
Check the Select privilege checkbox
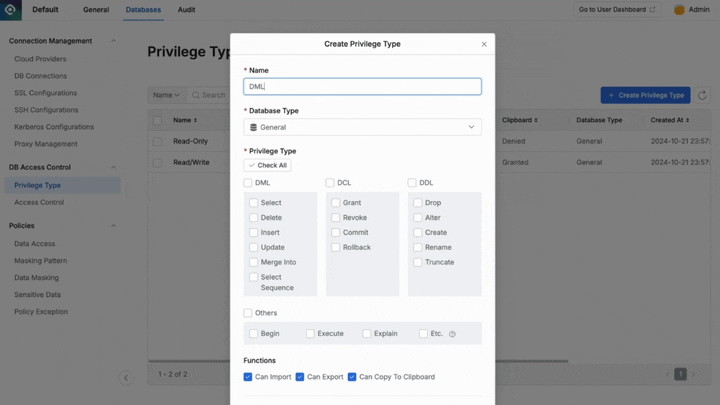253,202
